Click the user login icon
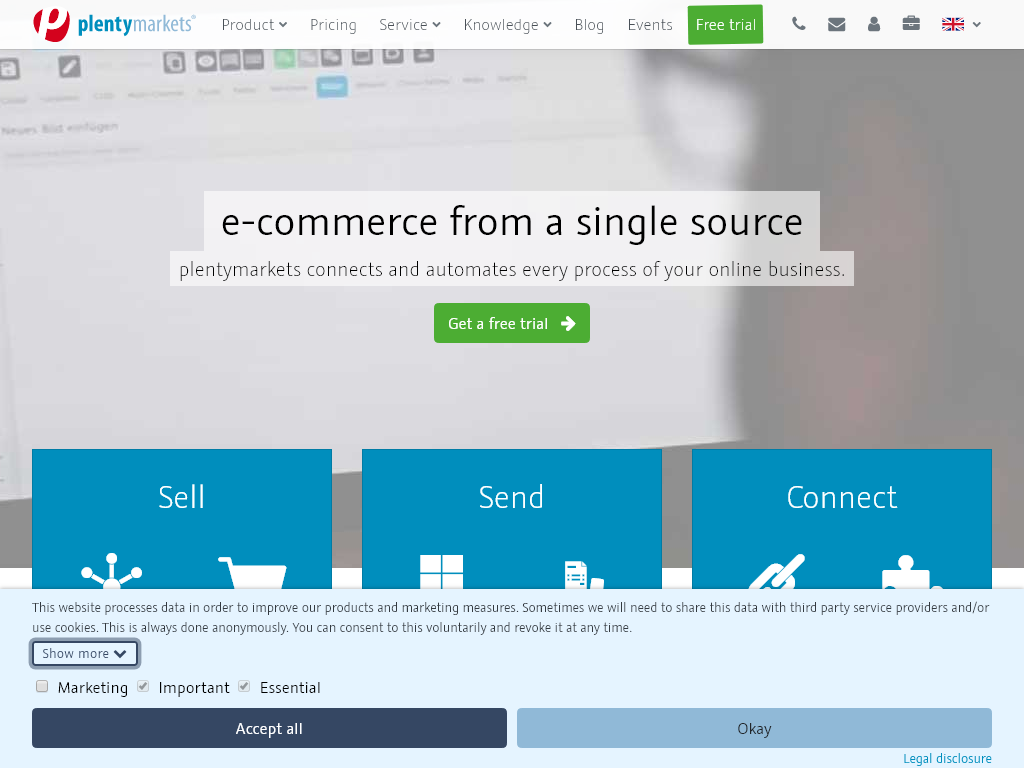The width and height of the screenshot is (1024, 768). click(873, 24)
